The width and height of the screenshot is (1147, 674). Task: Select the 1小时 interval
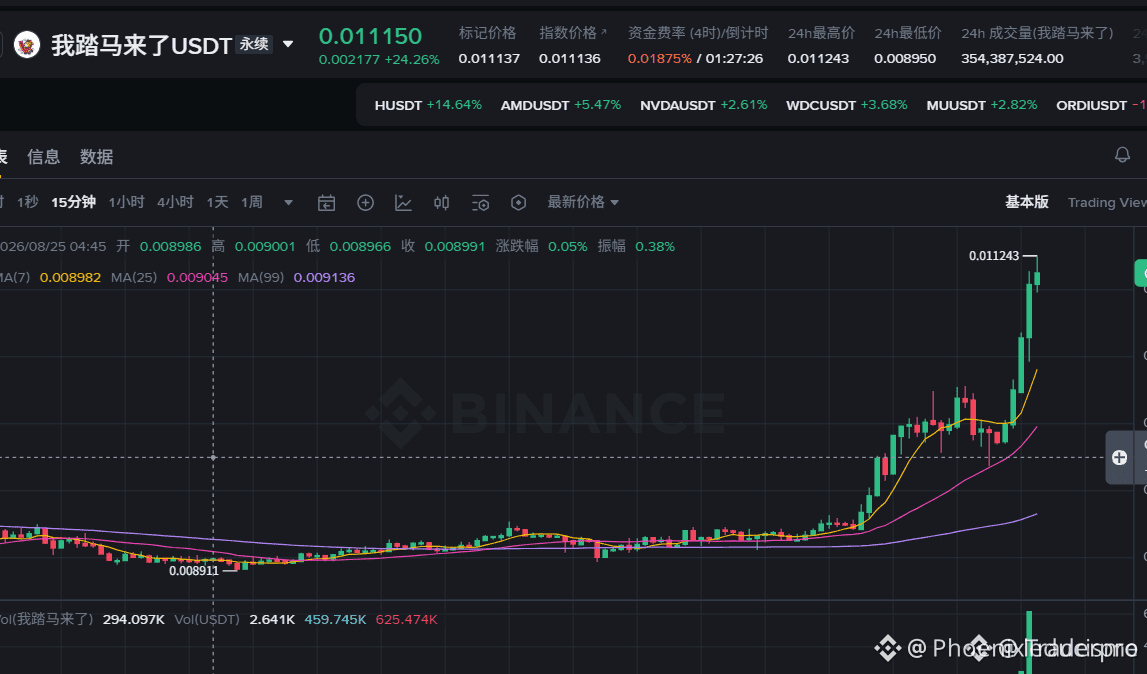(x=127, y=202)
